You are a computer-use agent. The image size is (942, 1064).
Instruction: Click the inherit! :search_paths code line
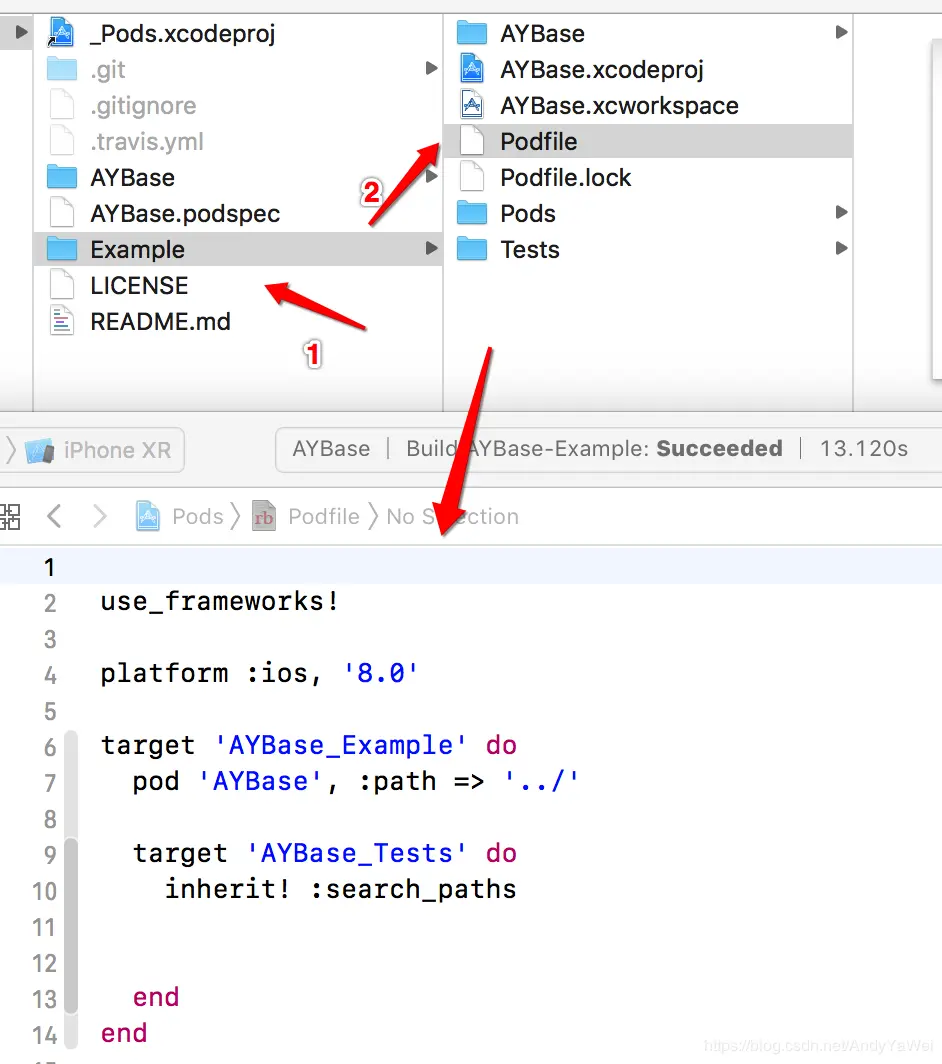click(x=341, y=889)
